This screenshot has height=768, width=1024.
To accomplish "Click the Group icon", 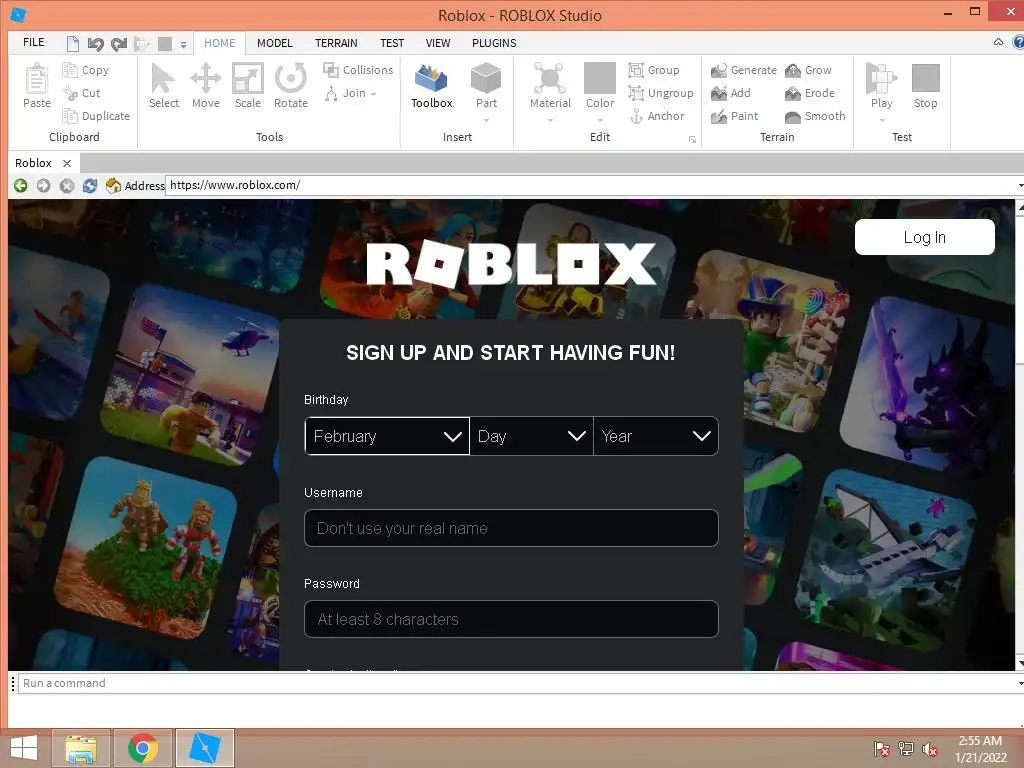I will 636,70.
